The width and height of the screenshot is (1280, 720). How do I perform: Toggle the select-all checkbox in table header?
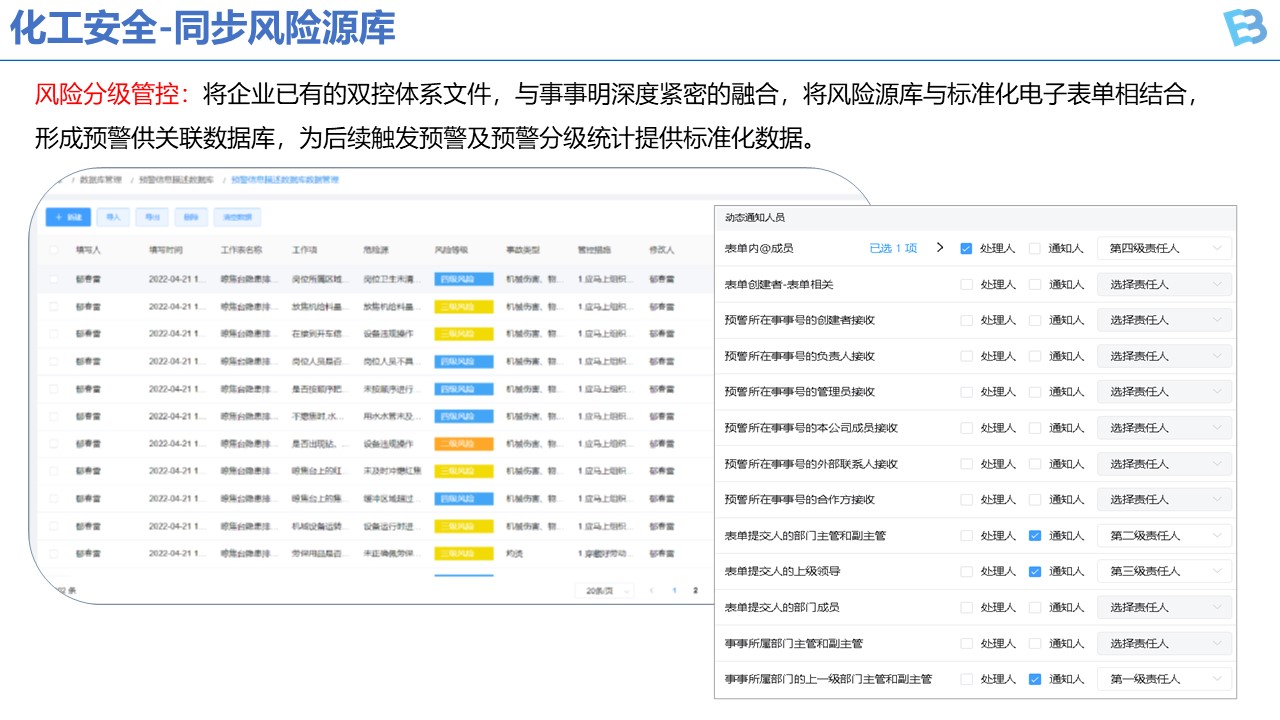(x=54, y=250)
